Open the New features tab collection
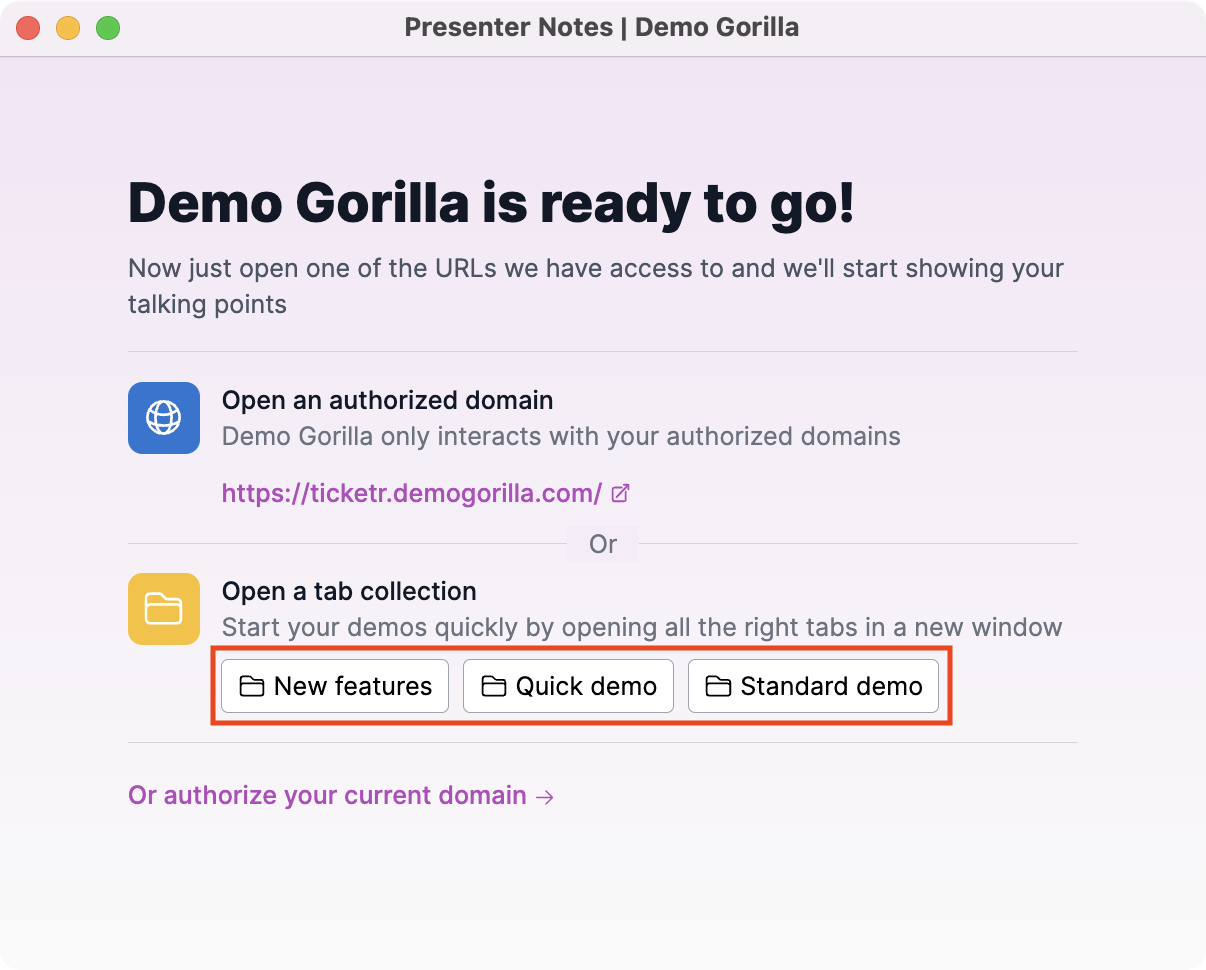 click(x=335, y=686)
